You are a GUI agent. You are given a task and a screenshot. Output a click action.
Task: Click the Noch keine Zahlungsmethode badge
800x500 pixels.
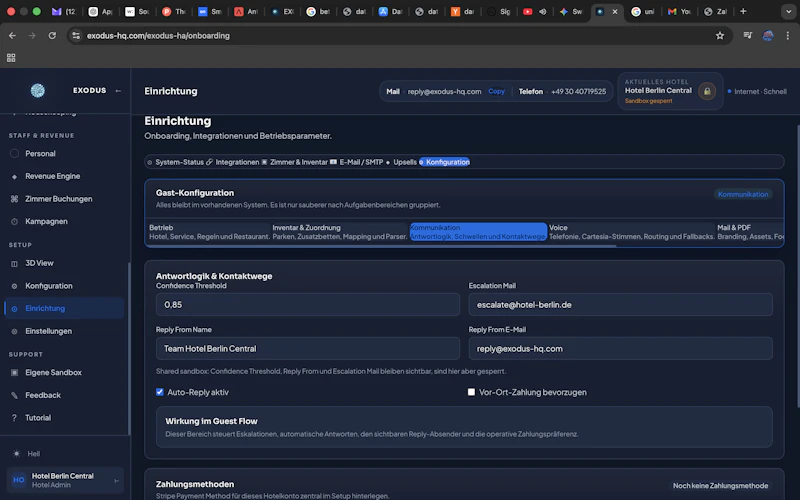[720, 486]
